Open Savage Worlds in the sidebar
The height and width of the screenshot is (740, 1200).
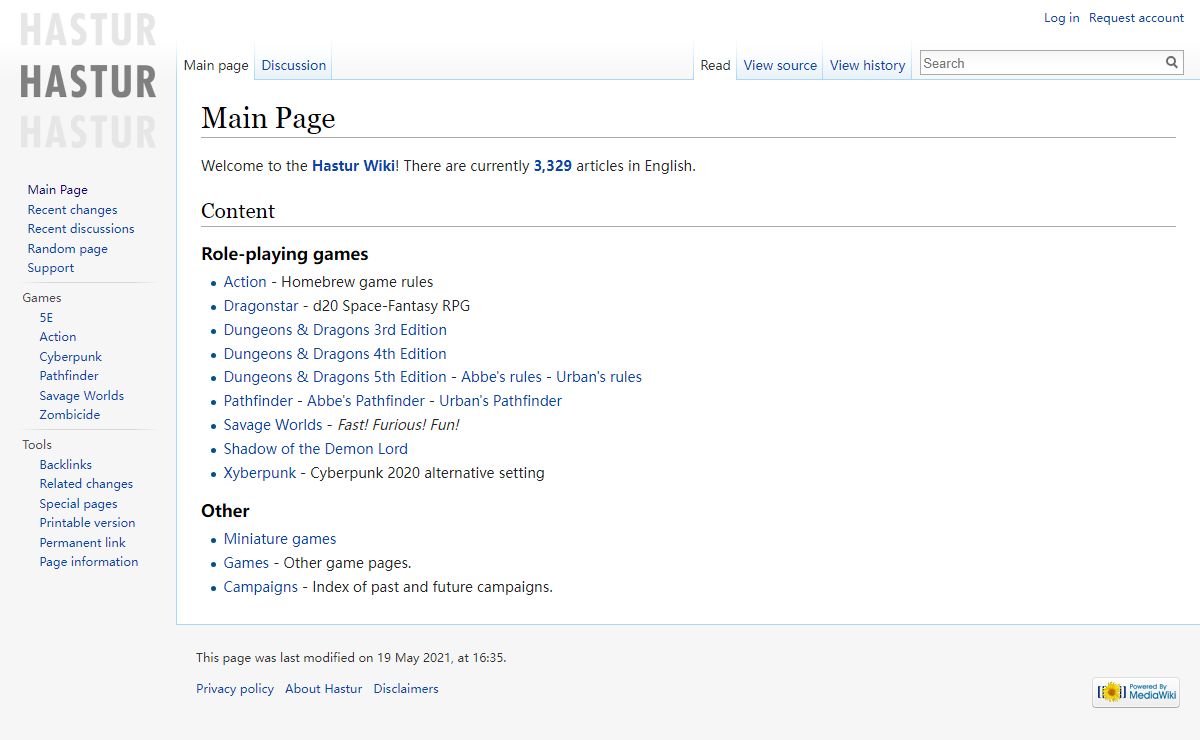click(82, 396)
